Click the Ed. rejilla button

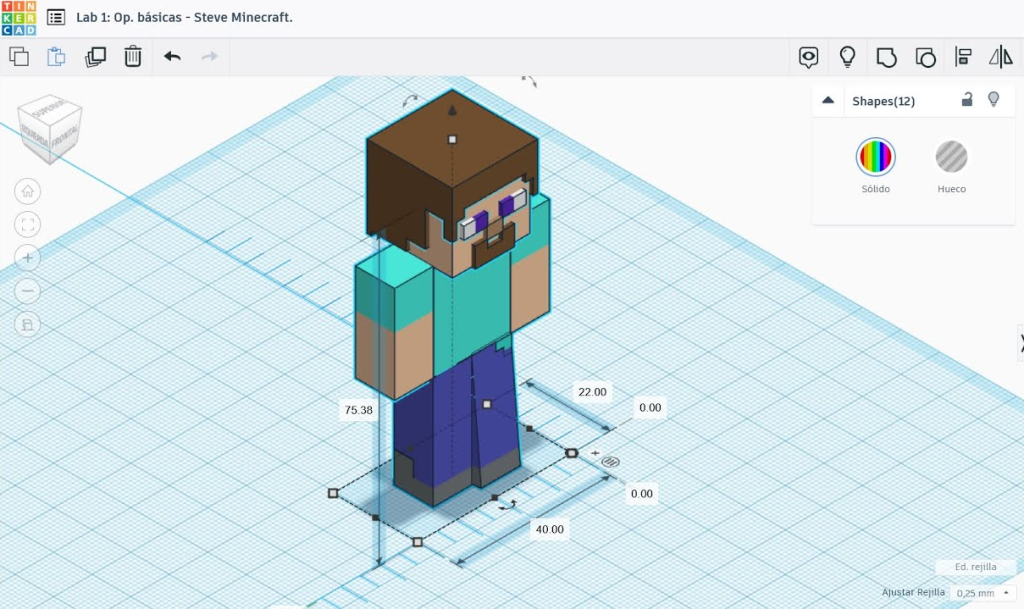976,567
